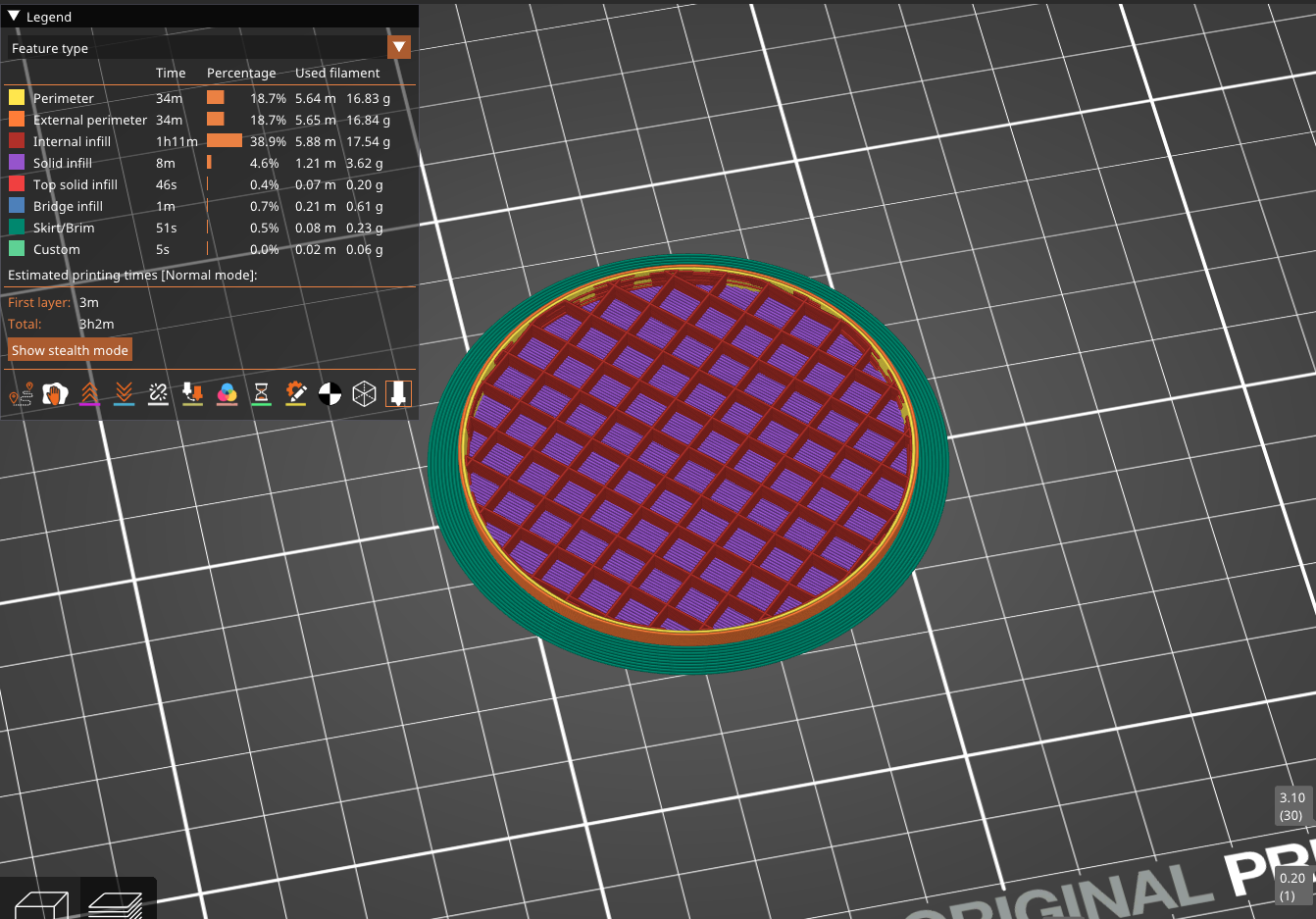This screenshot has height=919, width=1316.
Task: Toggle print pauses hourglass icon
Action: [261, 394]
